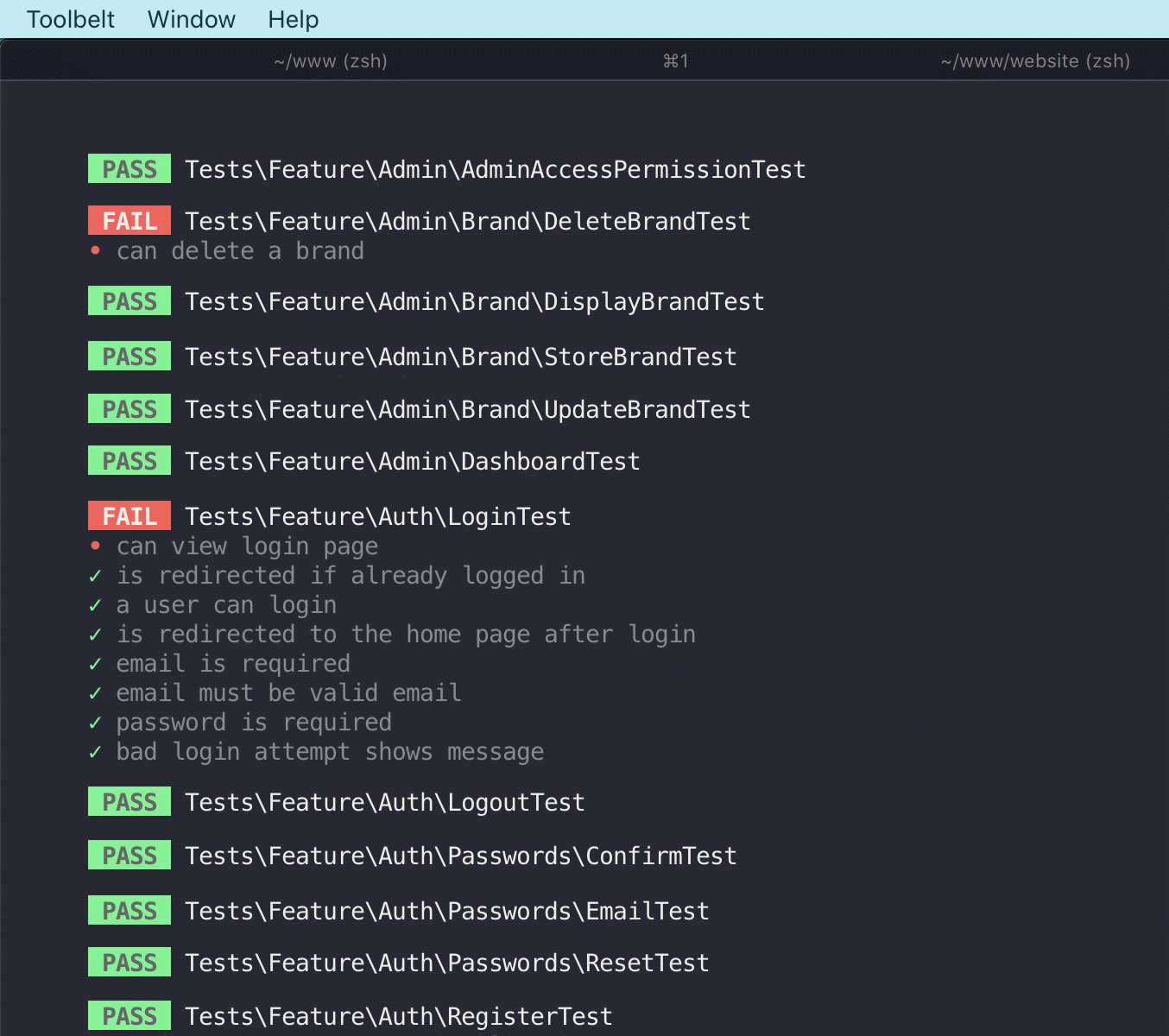The width and height of the screenshot is (1169, 1036).
Task: Click checkmark beside 'email must be valid email'
Action: [x=95, y=694]
